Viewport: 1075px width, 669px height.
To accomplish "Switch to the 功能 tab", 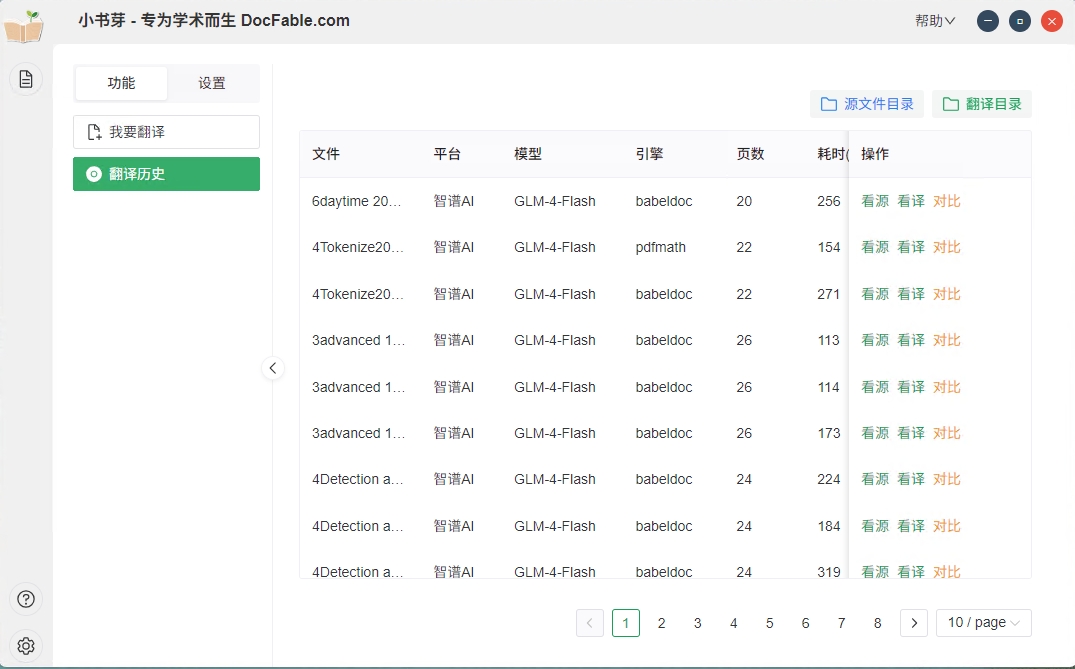I will (121, 83).
